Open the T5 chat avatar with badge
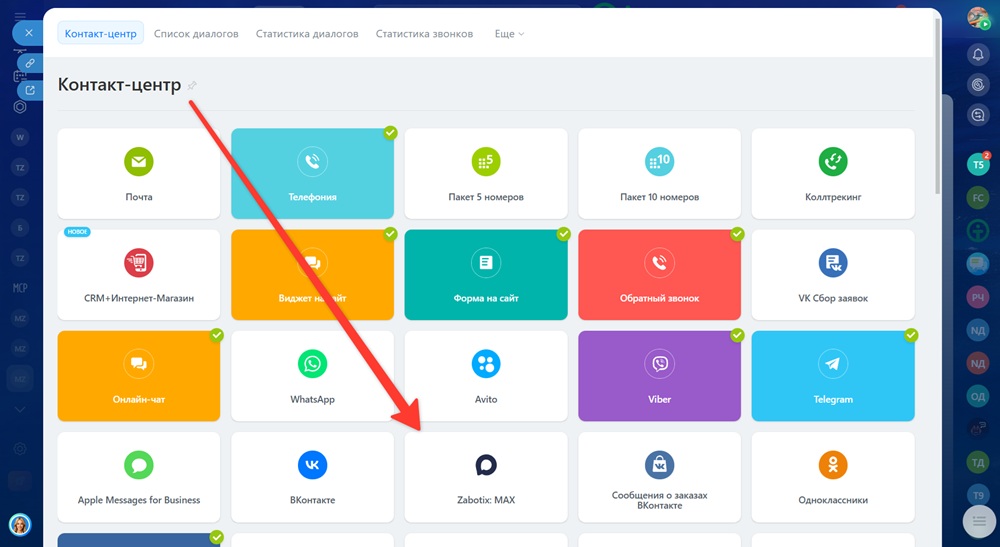Viewport: 1000px width, 547px height. pyautogui.click(x=978, y=165)
